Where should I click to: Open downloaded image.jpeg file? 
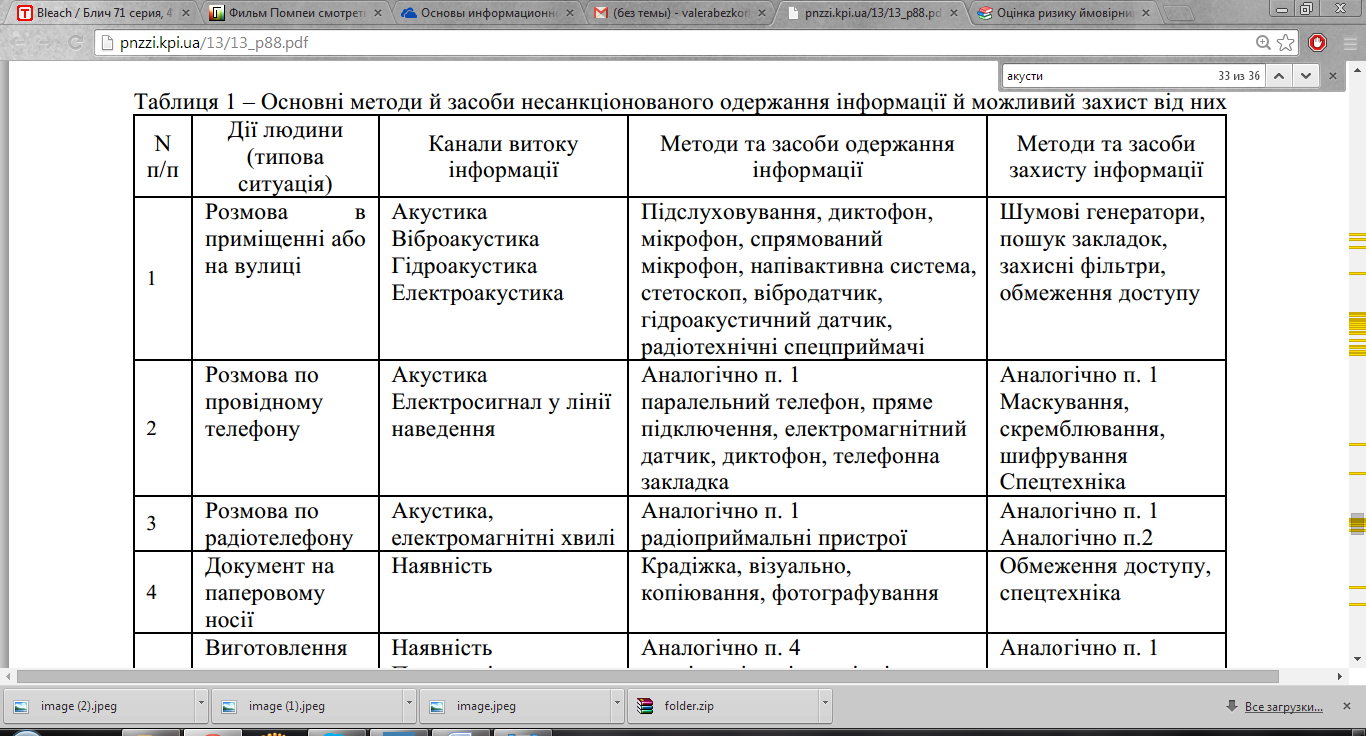pyautogui.click(x=514, y=706)
